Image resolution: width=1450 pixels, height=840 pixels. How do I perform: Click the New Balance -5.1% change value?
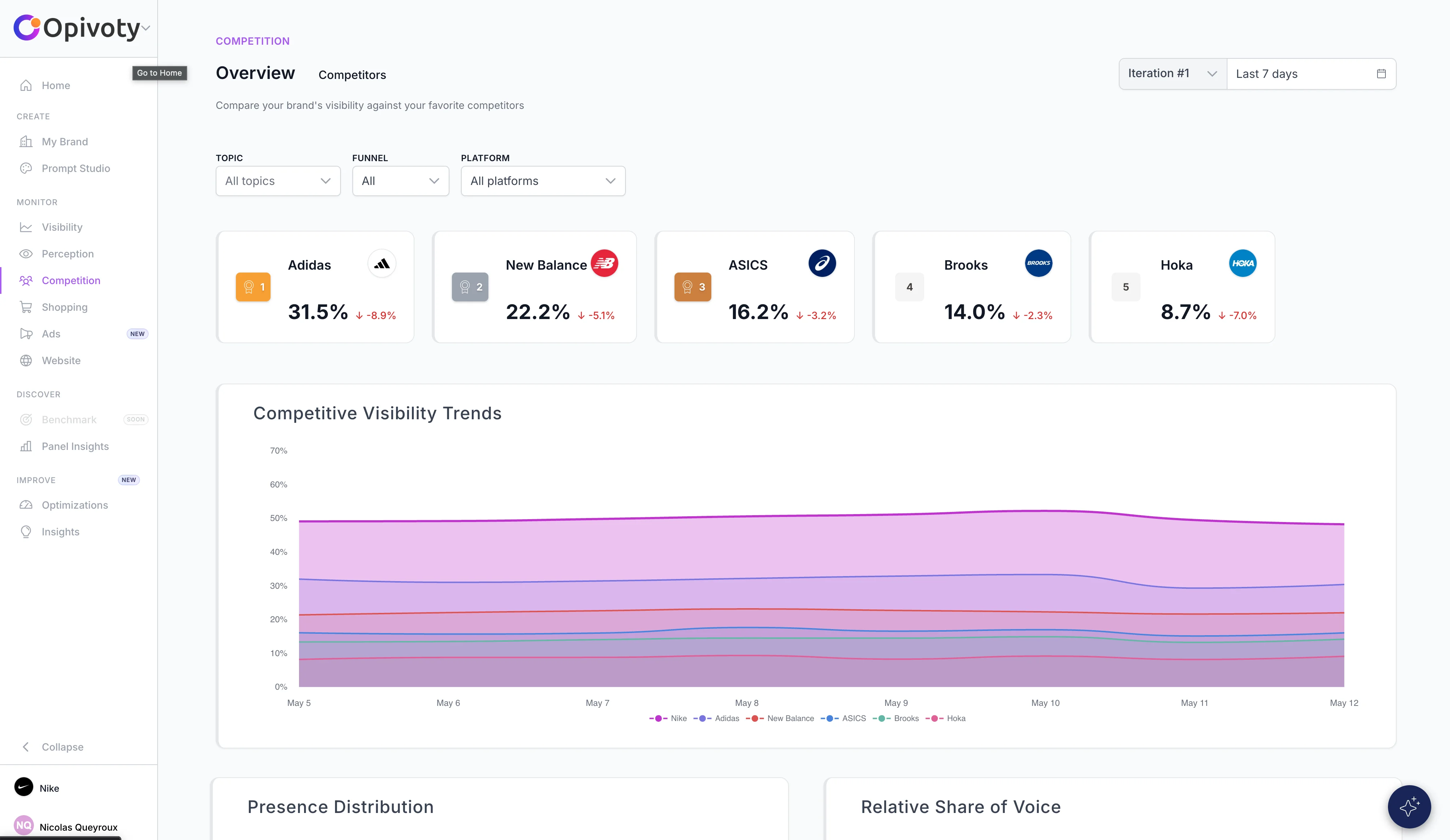point(596,315)
